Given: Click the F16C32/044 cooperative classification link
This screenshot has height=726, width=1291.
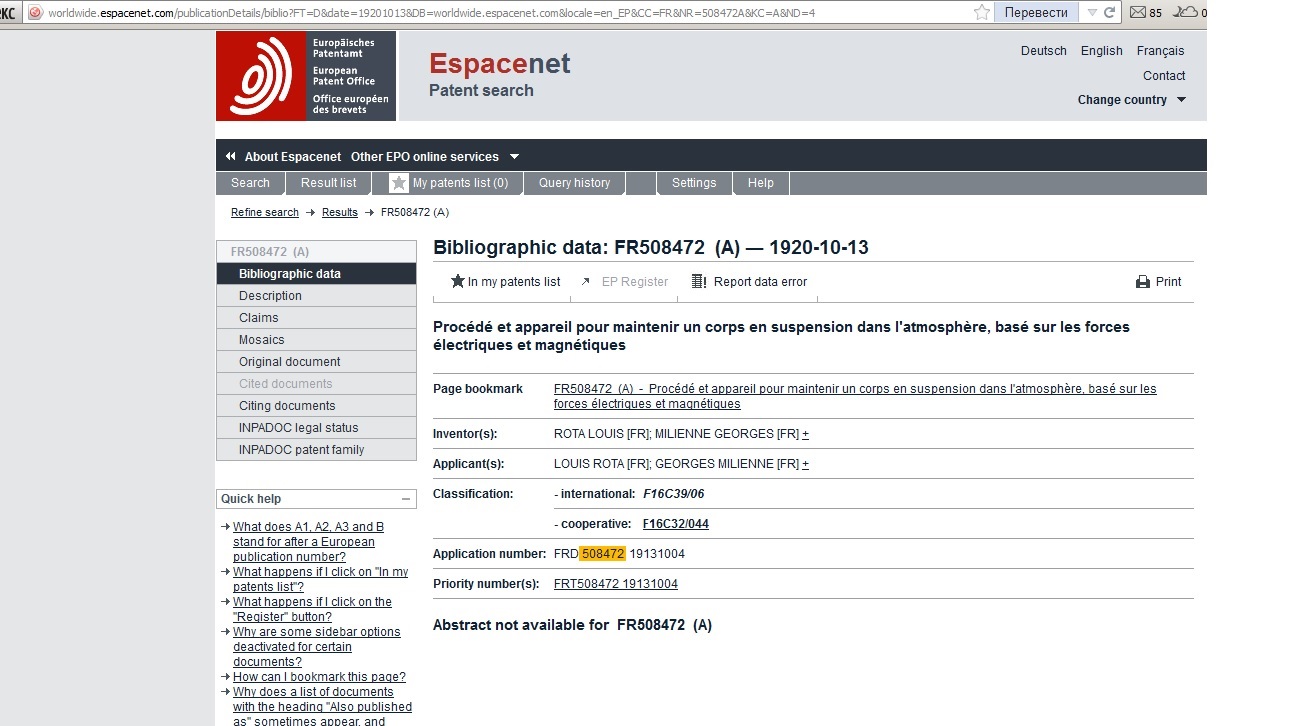Looking at the screenshot, I should pyautogui.click(x=675, y=524).
